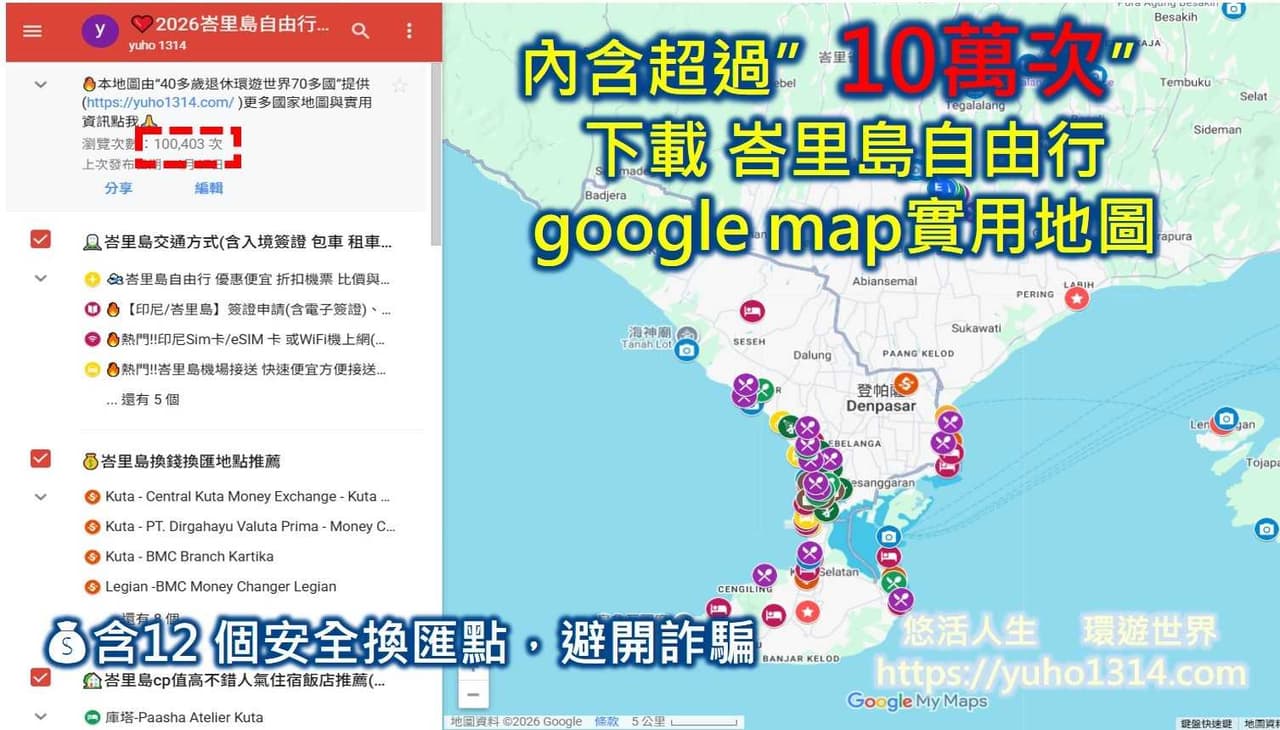Image resolution: width=1280 pixels, height=730 pixels.
Task: Select the red star marker near Larih
Action: pos(1076,298)
